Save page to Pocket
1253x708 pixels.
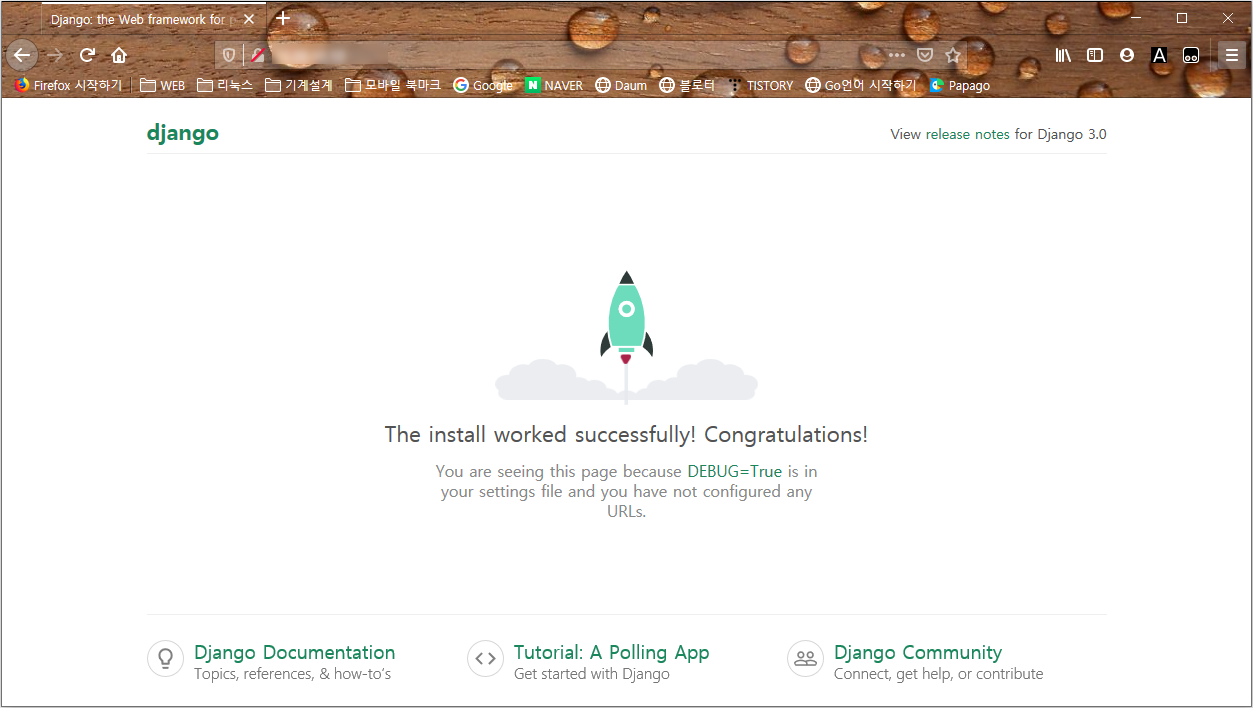pyautogui.click(x=925, y=55)
